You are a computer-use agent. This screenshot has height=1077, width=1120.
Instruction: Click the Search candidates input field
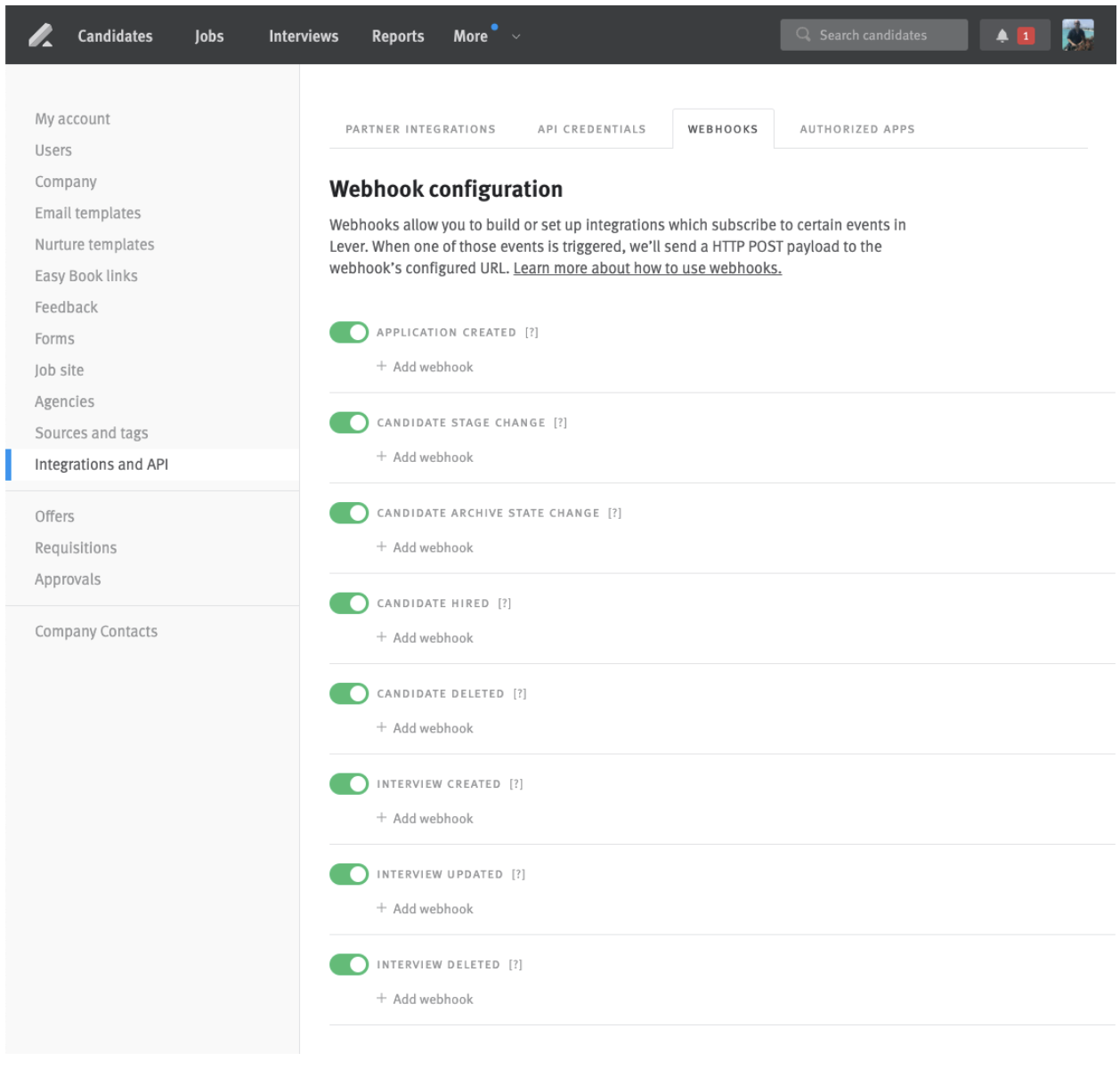click(872, 35)
